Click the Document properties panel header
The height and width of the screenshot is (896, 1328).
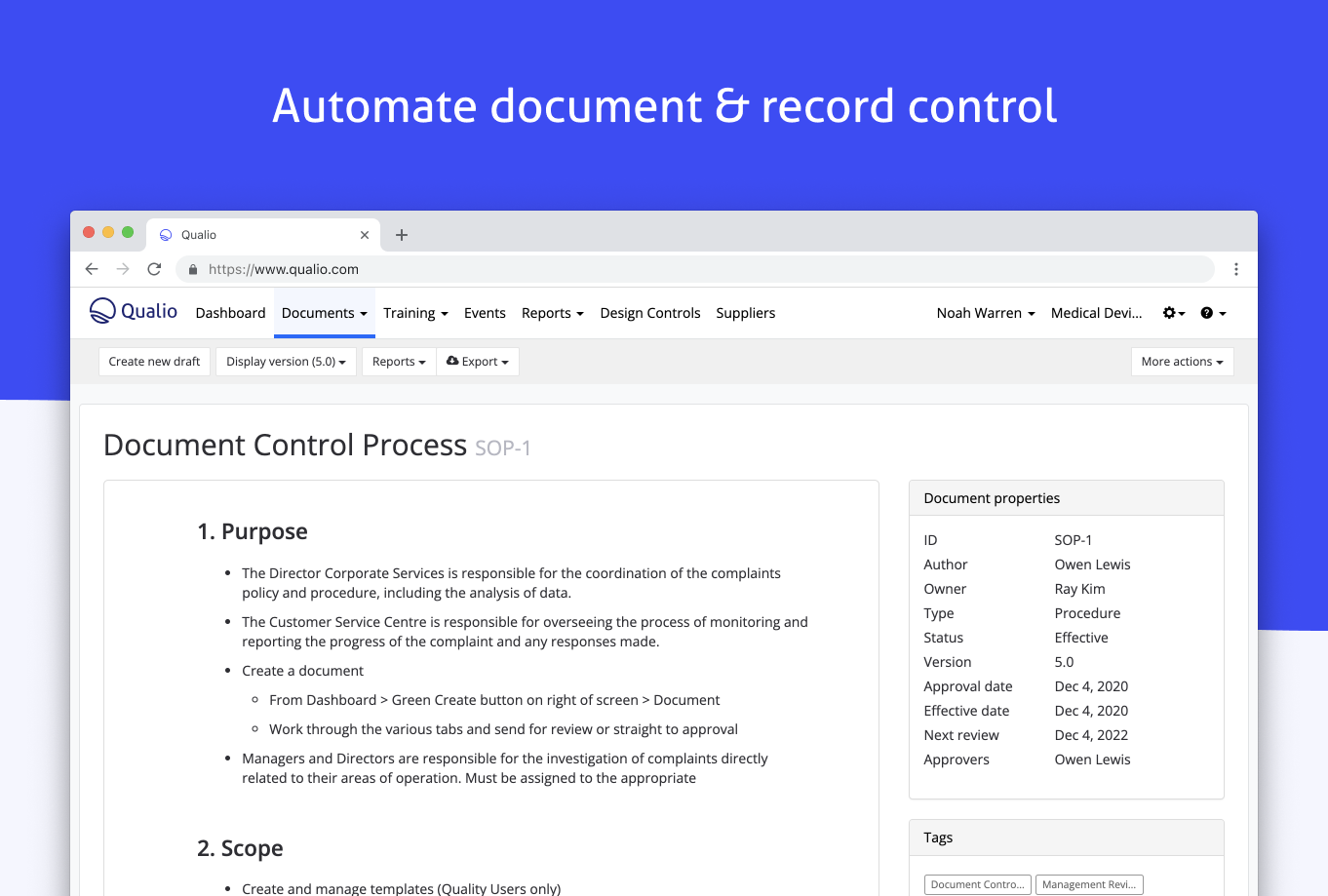pyautogui.click(x=1067, y=498)
